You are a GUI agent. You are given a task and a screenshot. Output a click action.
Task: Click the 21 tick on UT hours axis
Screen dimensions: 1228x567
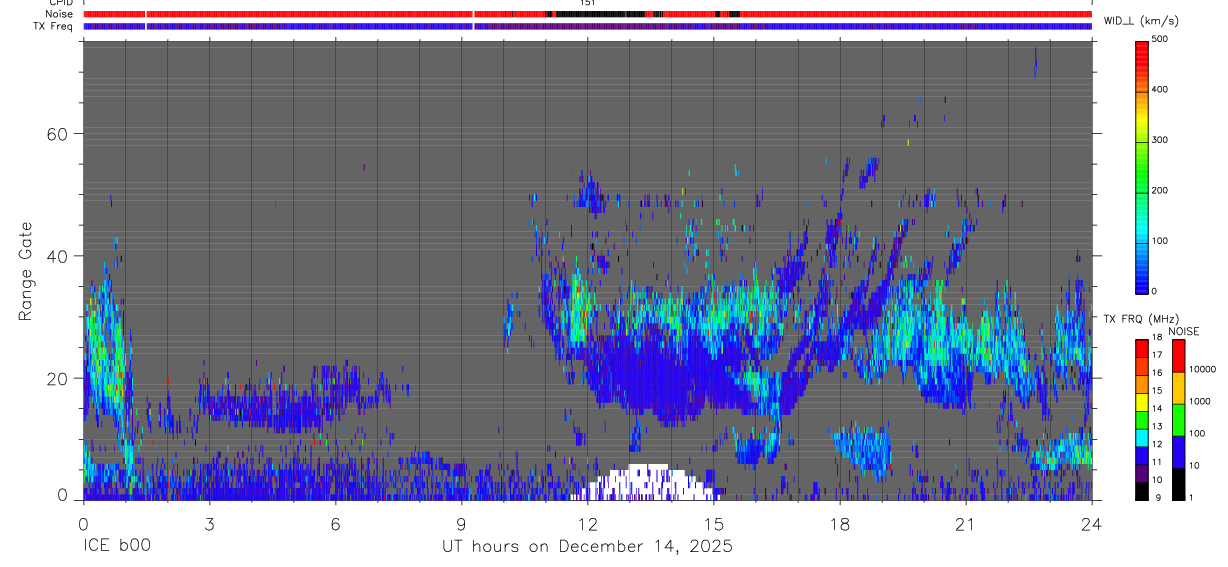pyautogui.click(x=966, y=524)
